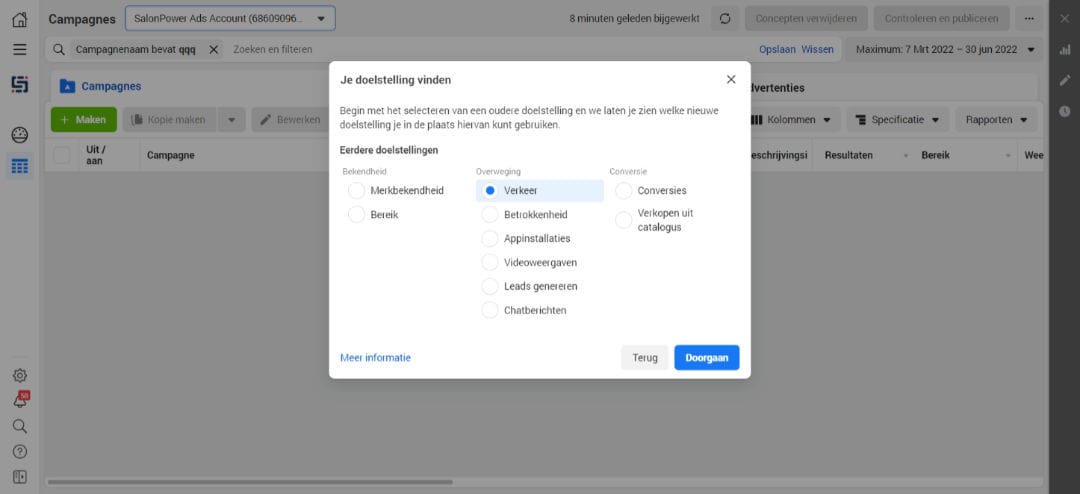Viewport: 1080px width, 494px height.
Task: Click the Campagne column header
Action: (x=171, y=155)
